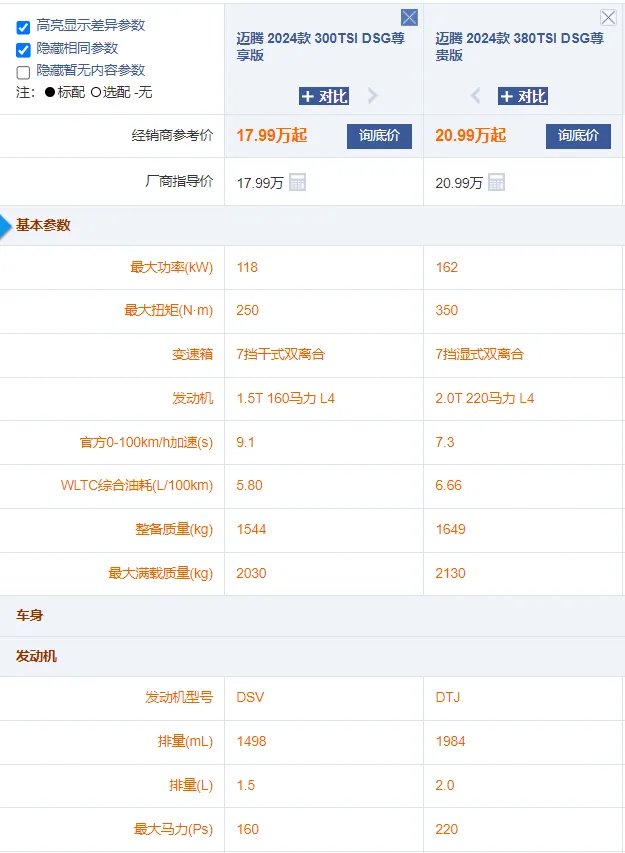Select the 最大马力(Ps) label
The height and width of the screenshot is (853, 625).
click(x=174, y=830)
